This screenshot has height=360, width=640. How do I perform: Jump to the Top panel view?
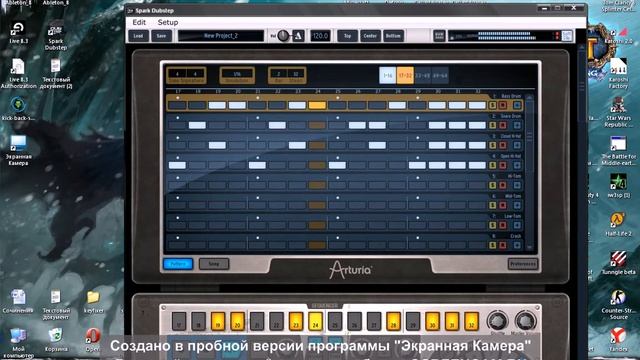347,36
